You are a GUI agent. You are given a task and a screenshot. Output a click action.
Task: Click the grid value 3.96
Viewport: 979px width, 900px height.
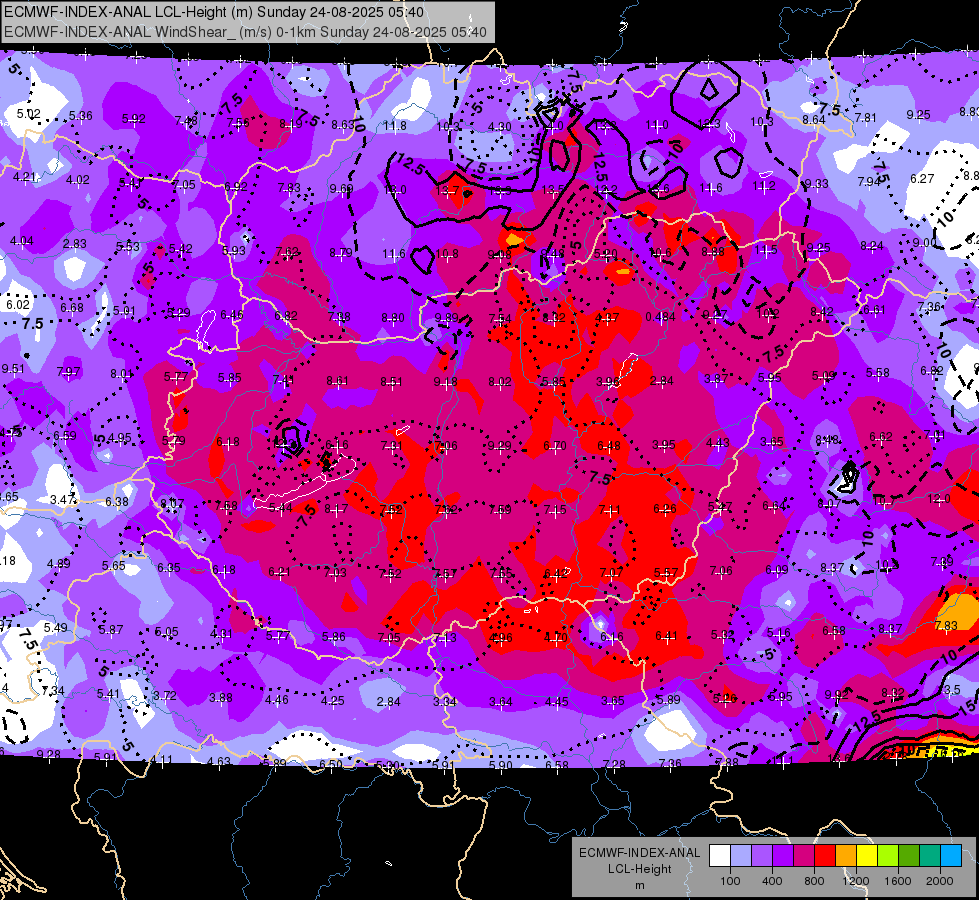pos(608,382)
